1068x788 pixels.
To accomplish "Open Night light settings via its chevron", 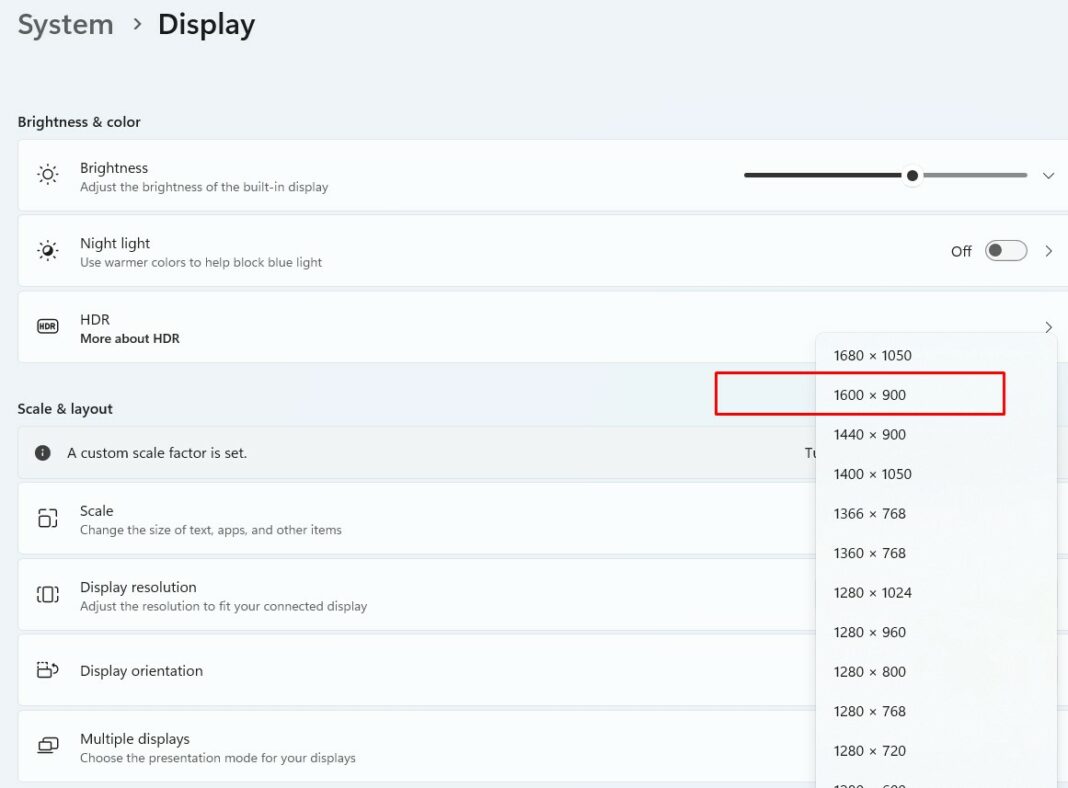I will point(1048,250).
